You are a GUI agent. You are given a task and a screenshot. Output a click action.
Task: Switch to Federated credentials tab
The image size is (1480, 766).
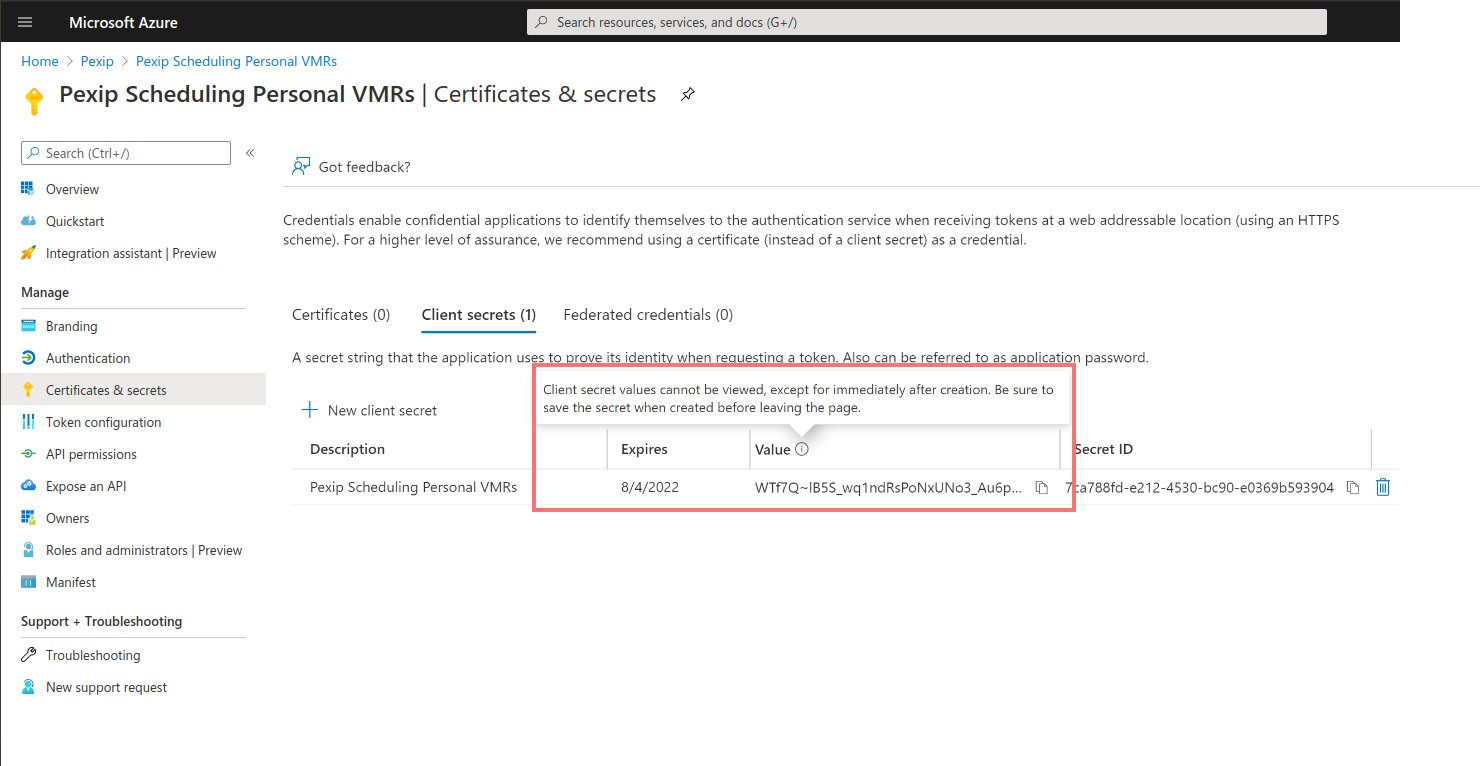pos(648,315)
